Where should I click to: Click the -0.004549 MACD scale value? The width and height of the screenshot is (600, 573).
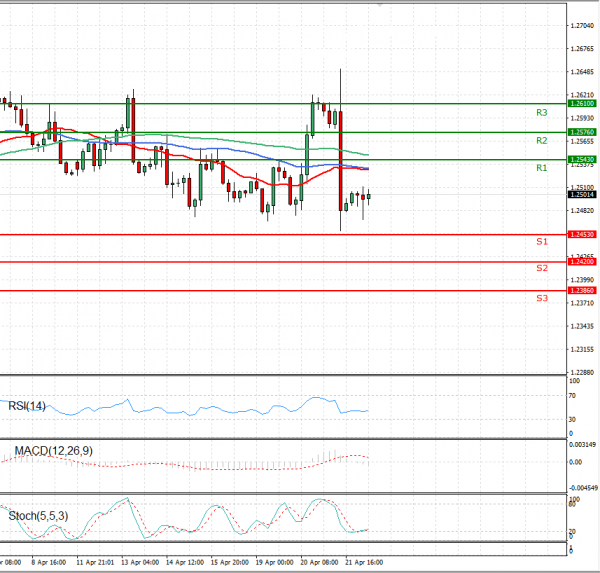tap(583, 488)
